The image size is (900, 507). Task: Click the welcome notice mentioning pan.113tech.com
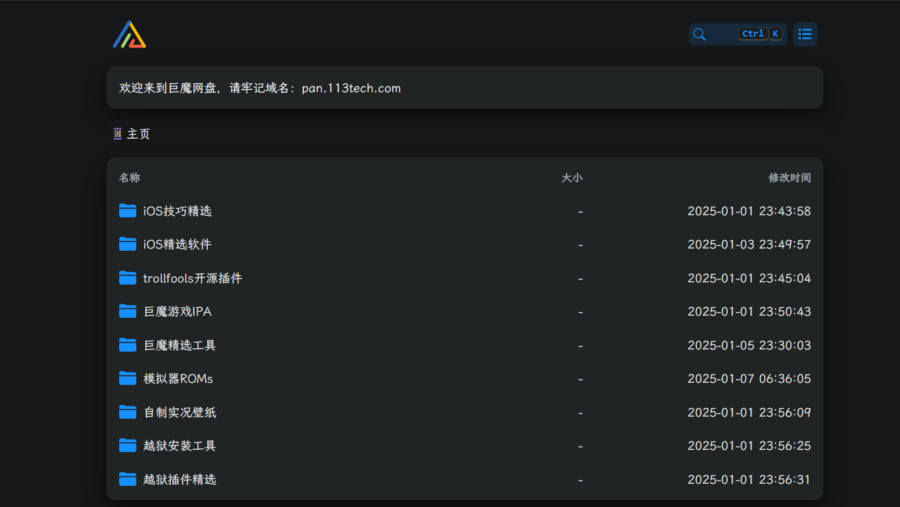[464, 88]
